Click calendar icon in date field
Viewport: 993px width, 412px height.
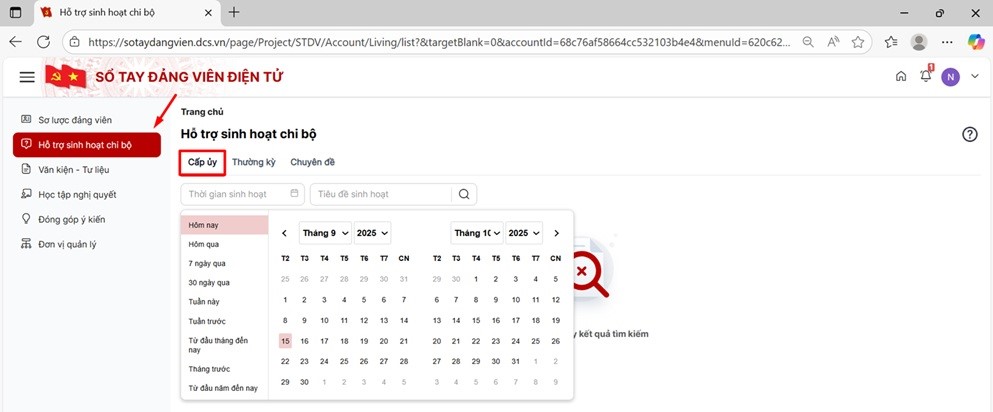point(294,194)
